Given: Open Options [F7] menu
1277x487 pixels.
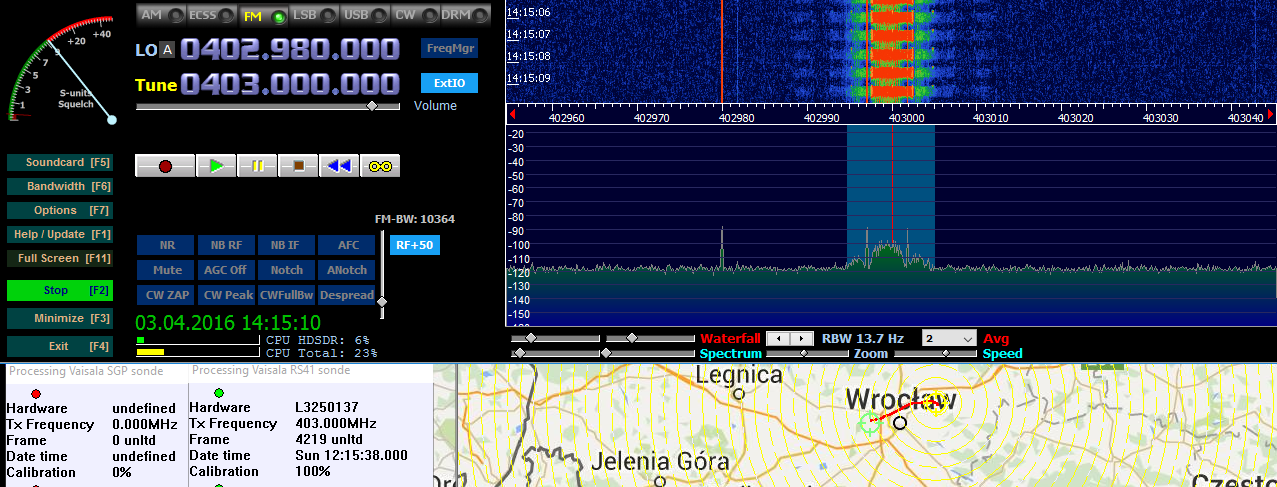Looking at the screenshot, I should [60, 210].
